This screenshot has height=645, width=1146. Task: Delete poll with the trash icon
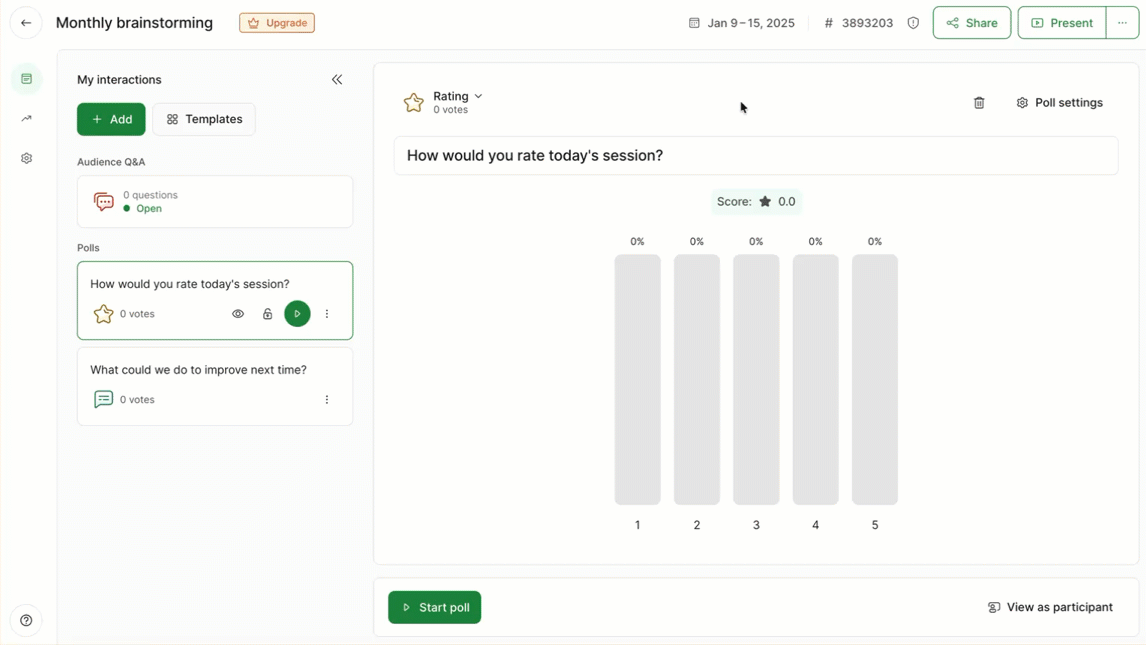pyautogui.click(x=979, y=103)
